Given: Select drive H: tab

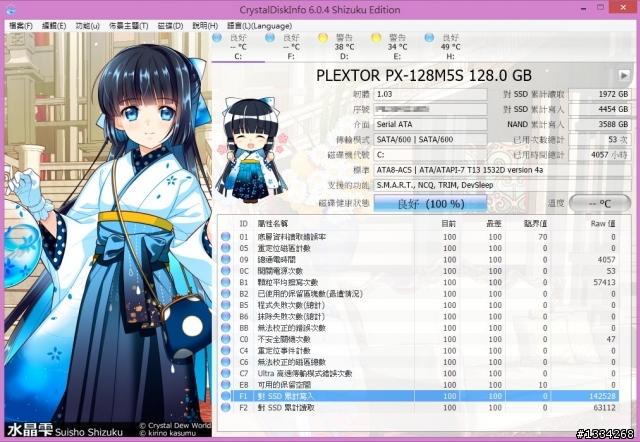Looking at the screenshot, I should (450, 47).
